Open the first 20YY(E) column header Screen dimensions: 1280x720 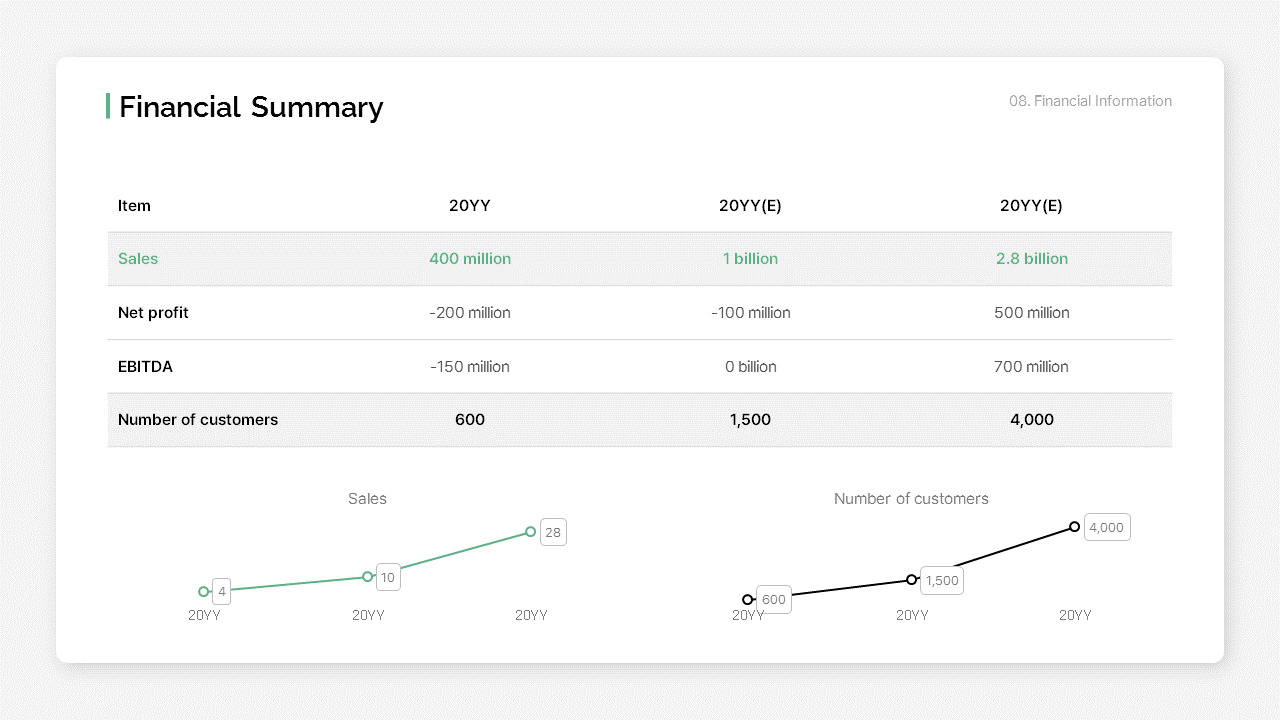pyautogui.click(x=750, y=206)
